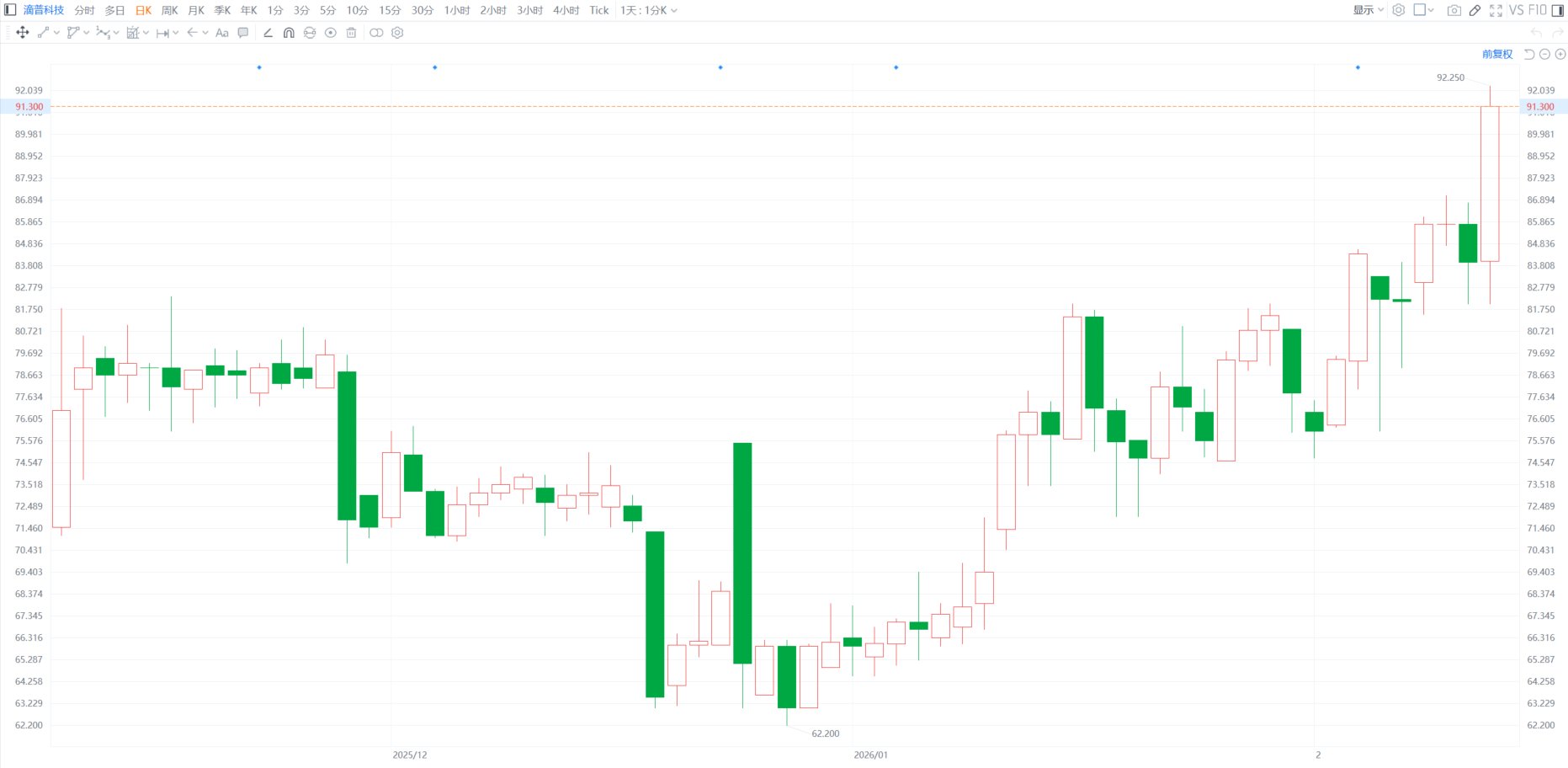1568x768 pixels.
Task: Toggle the left sidebar panel
Action: coord(10,10)
